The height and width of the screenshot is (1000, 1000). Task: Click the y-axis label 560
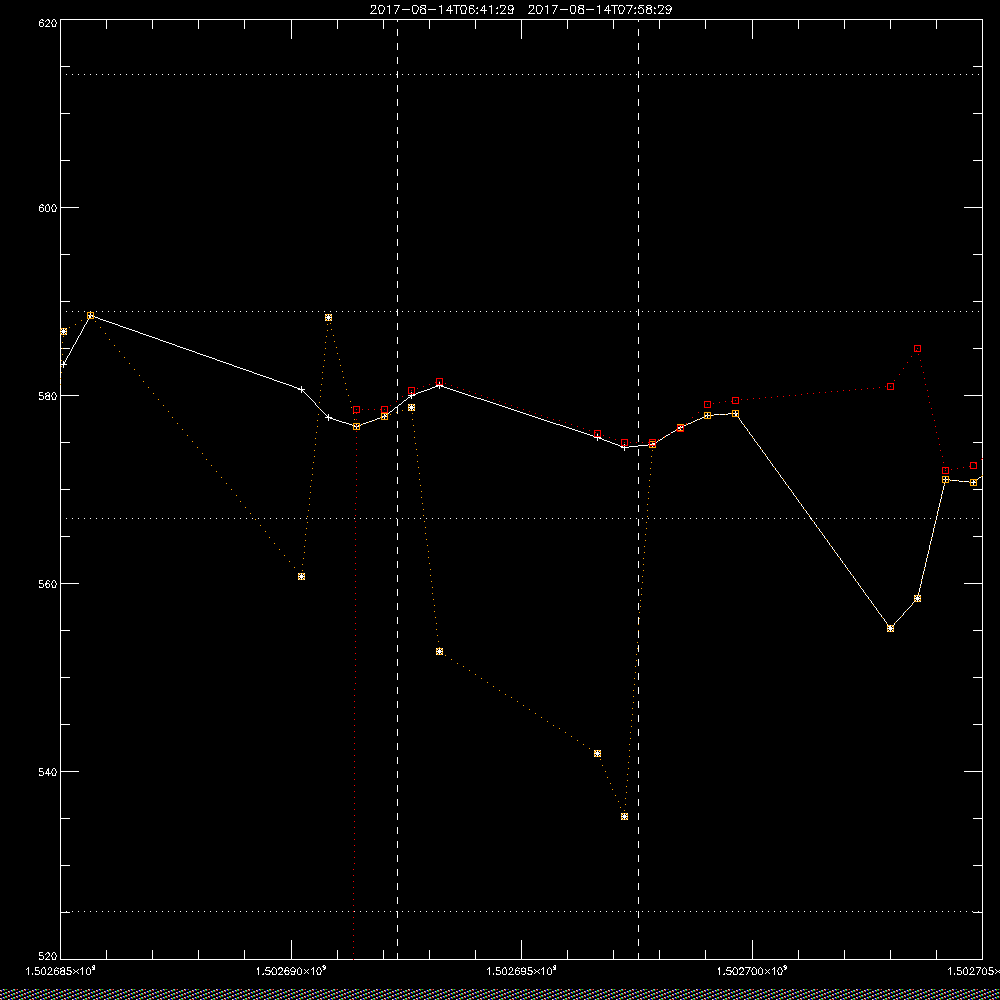(49, 584)
